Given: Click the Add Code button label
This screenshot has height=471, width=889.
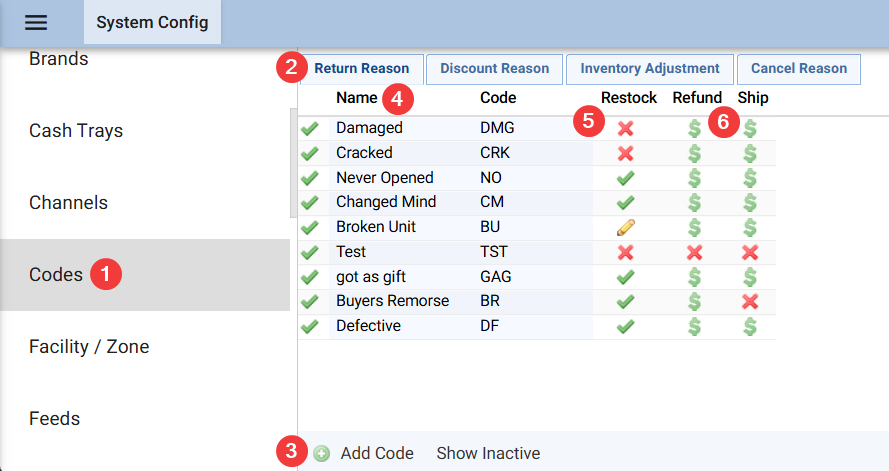Looking at the screenshot, I should tap(377, 453).
